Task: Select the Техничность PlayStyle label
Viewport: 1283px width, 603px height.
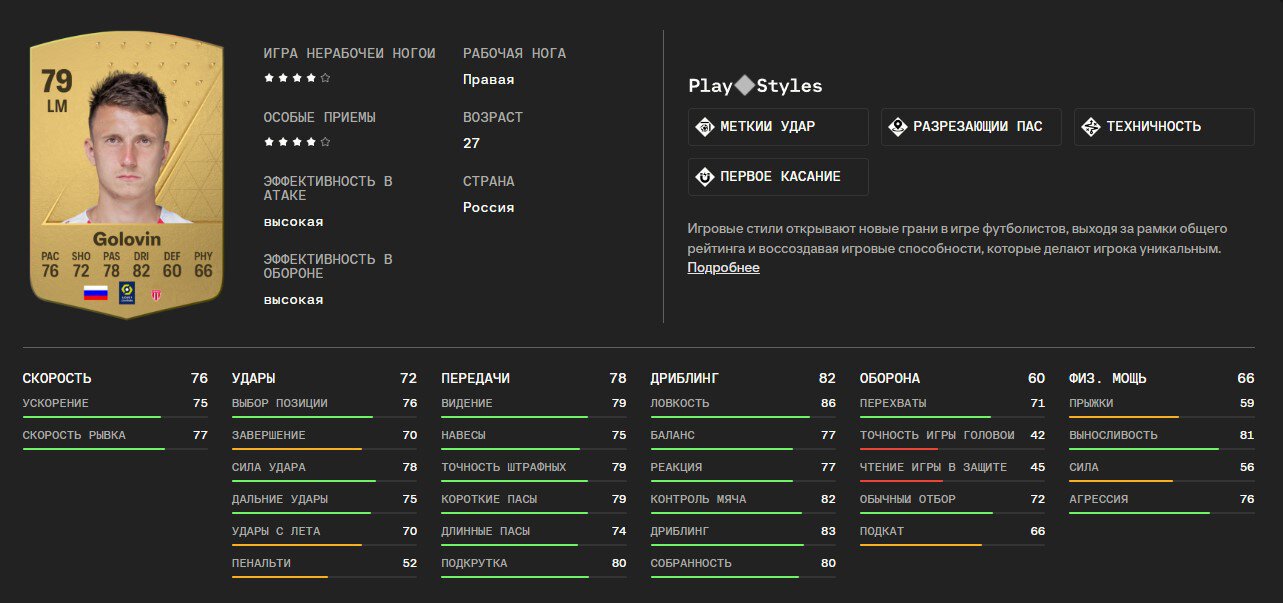Action: [1154, 127]
